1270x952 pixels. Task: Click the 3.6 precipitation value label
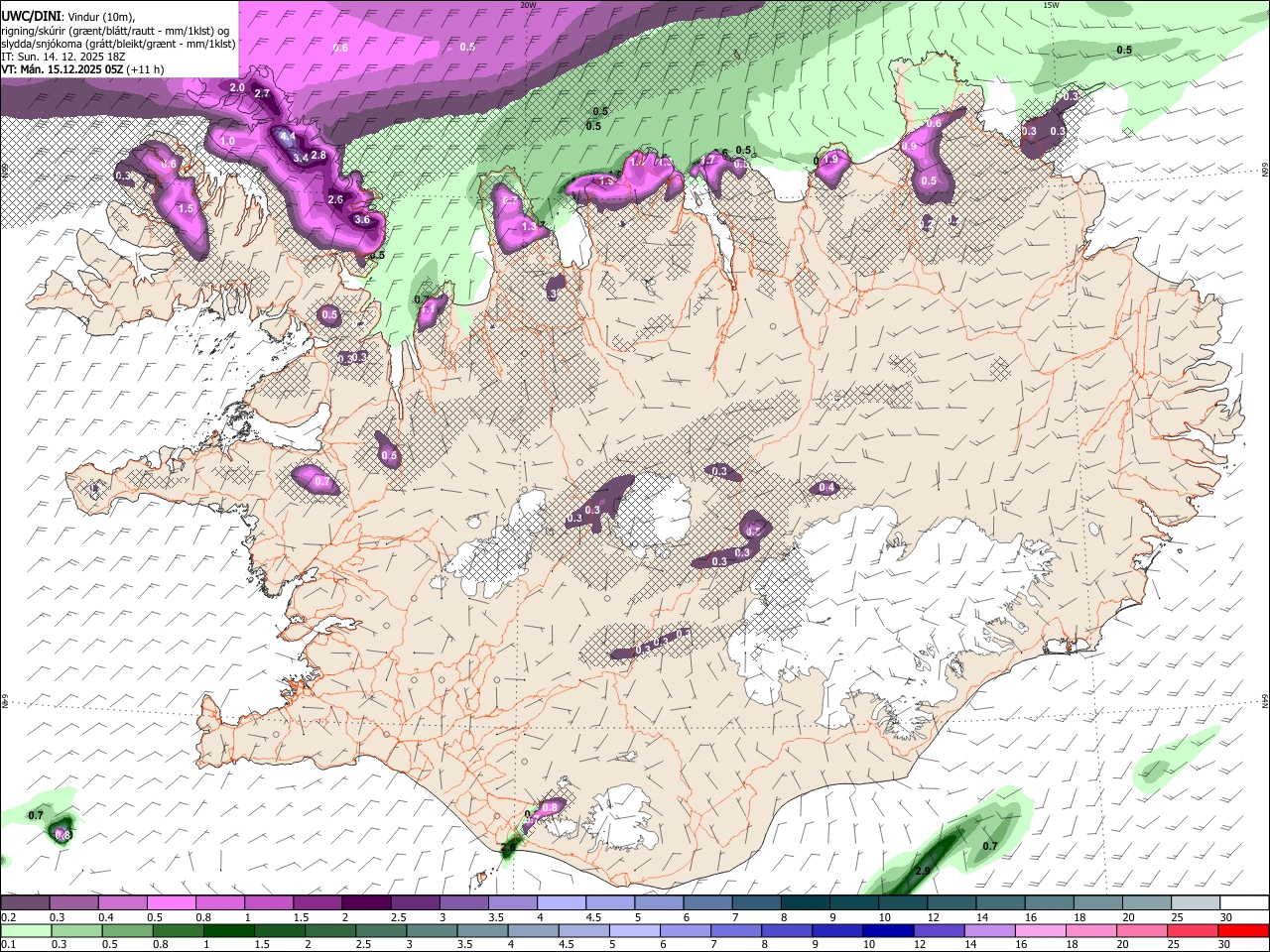click(362, 220)
